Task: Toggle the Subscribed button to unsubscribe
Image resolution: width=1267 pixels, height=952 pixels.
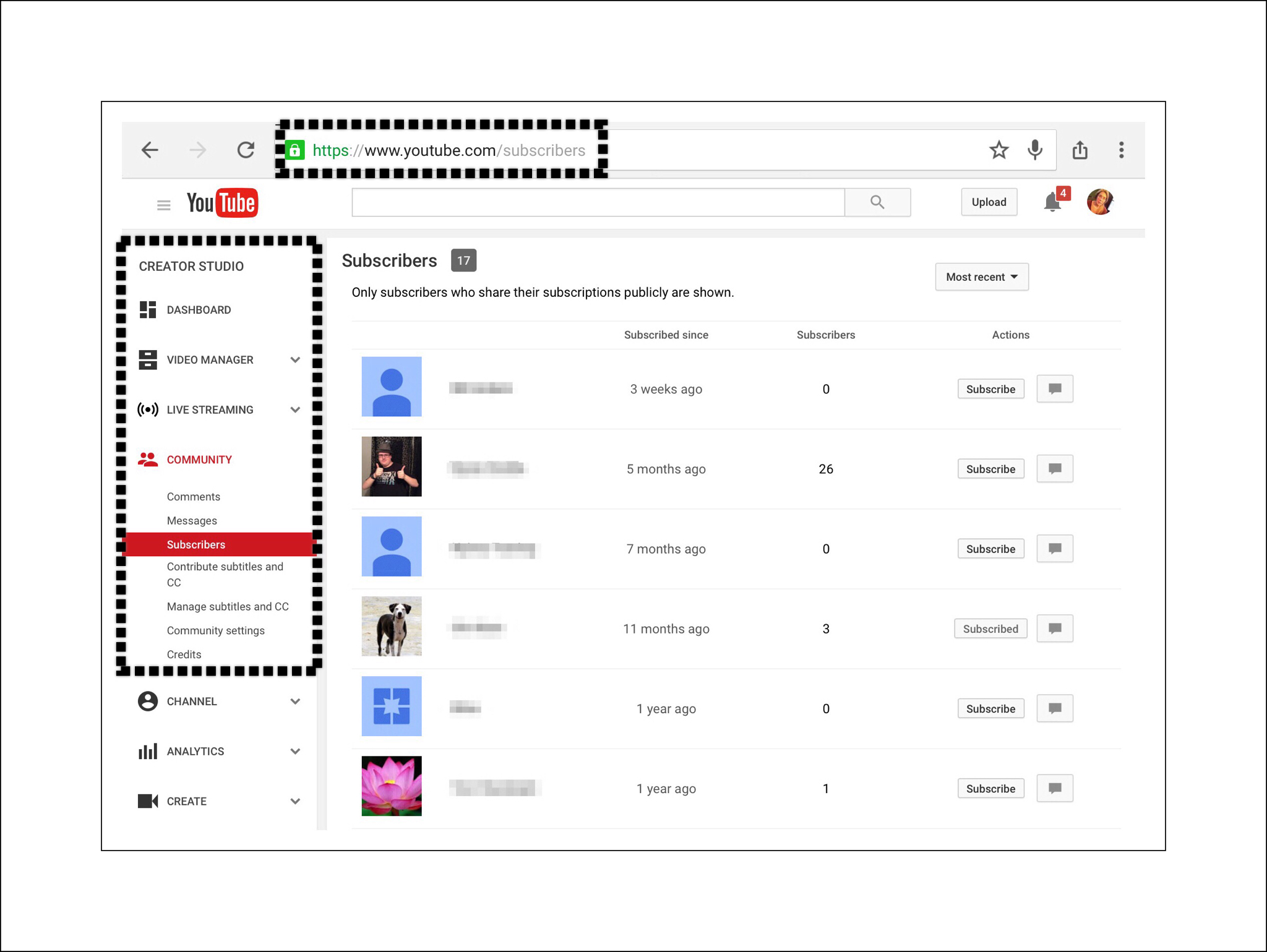Action: (x=990, y=628)
